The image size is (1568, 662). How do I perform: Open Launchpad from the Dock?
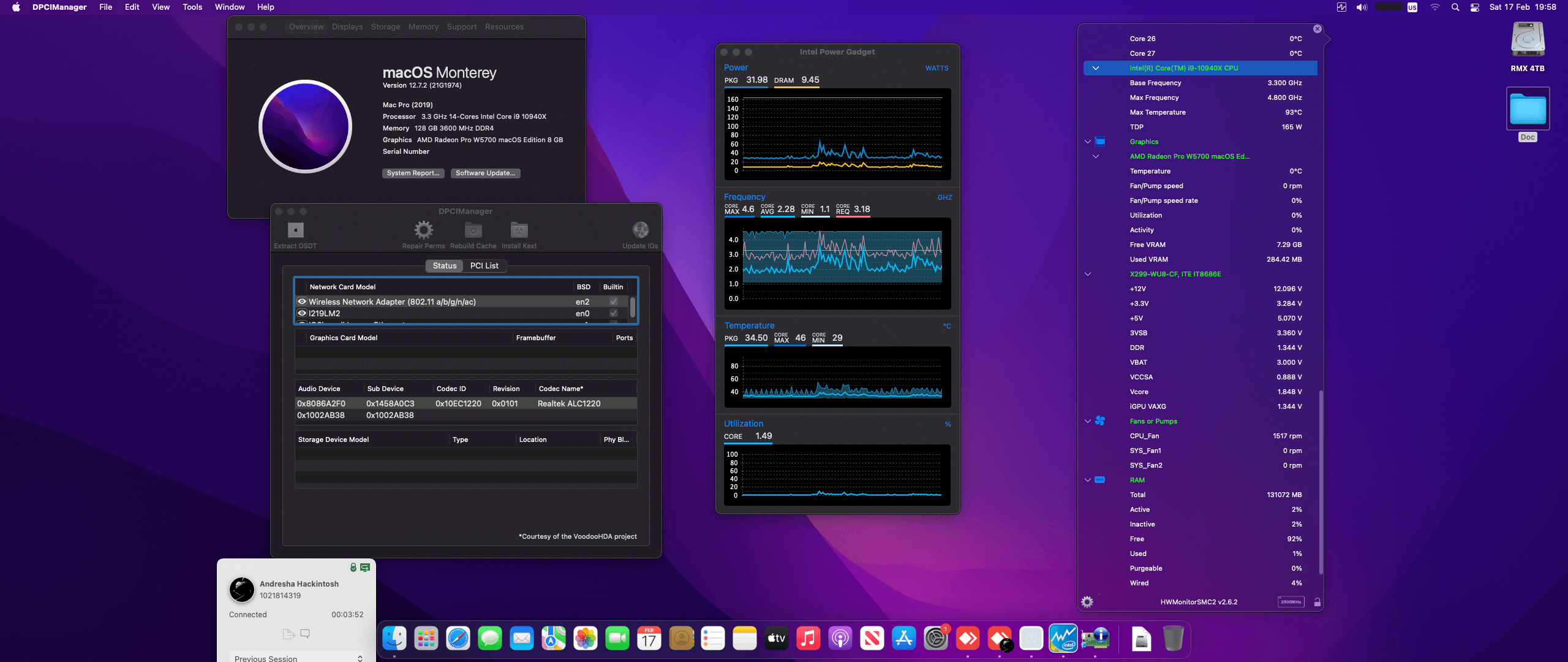[x=426, y=639]
